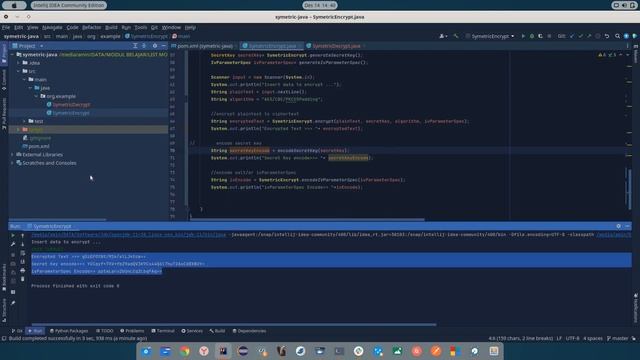640x360 pixels.
Task: Run SymetricEncrypt with the green play icon
Action: (x=523, y=36)
